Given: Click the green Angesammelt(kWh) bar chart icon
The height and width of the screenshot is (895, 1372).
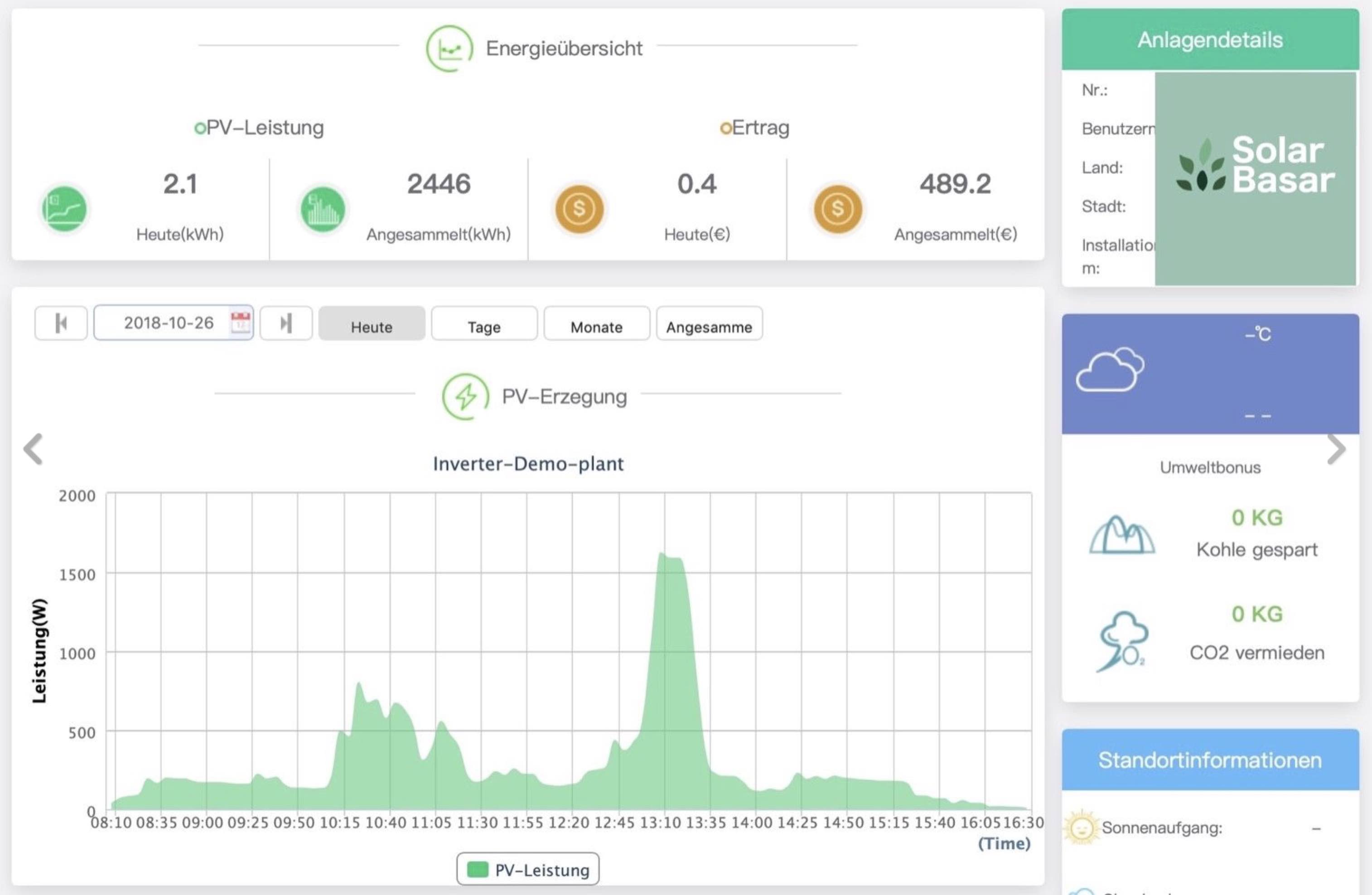Looking at the screenshot, I should pos(323,209).
